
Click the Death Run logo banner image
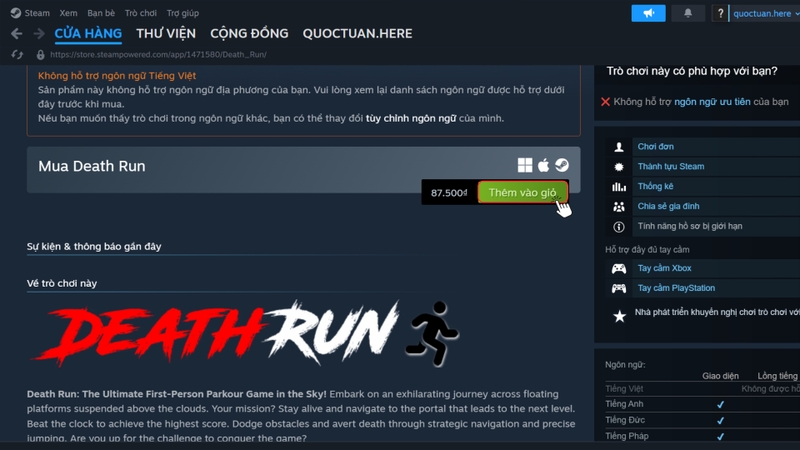click(x=245, y=334)
